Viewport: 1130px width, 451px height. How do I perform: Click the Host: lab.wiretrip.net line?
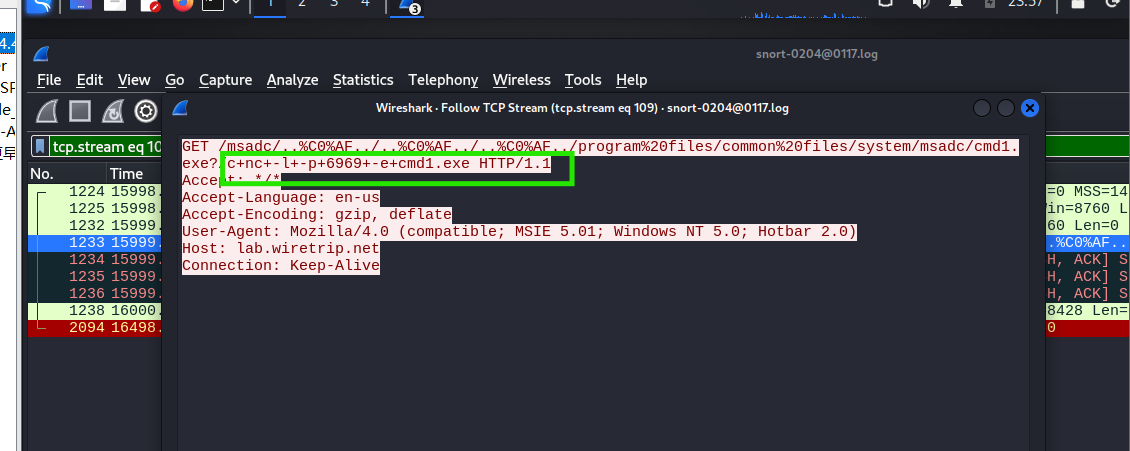tap(281, 249)
